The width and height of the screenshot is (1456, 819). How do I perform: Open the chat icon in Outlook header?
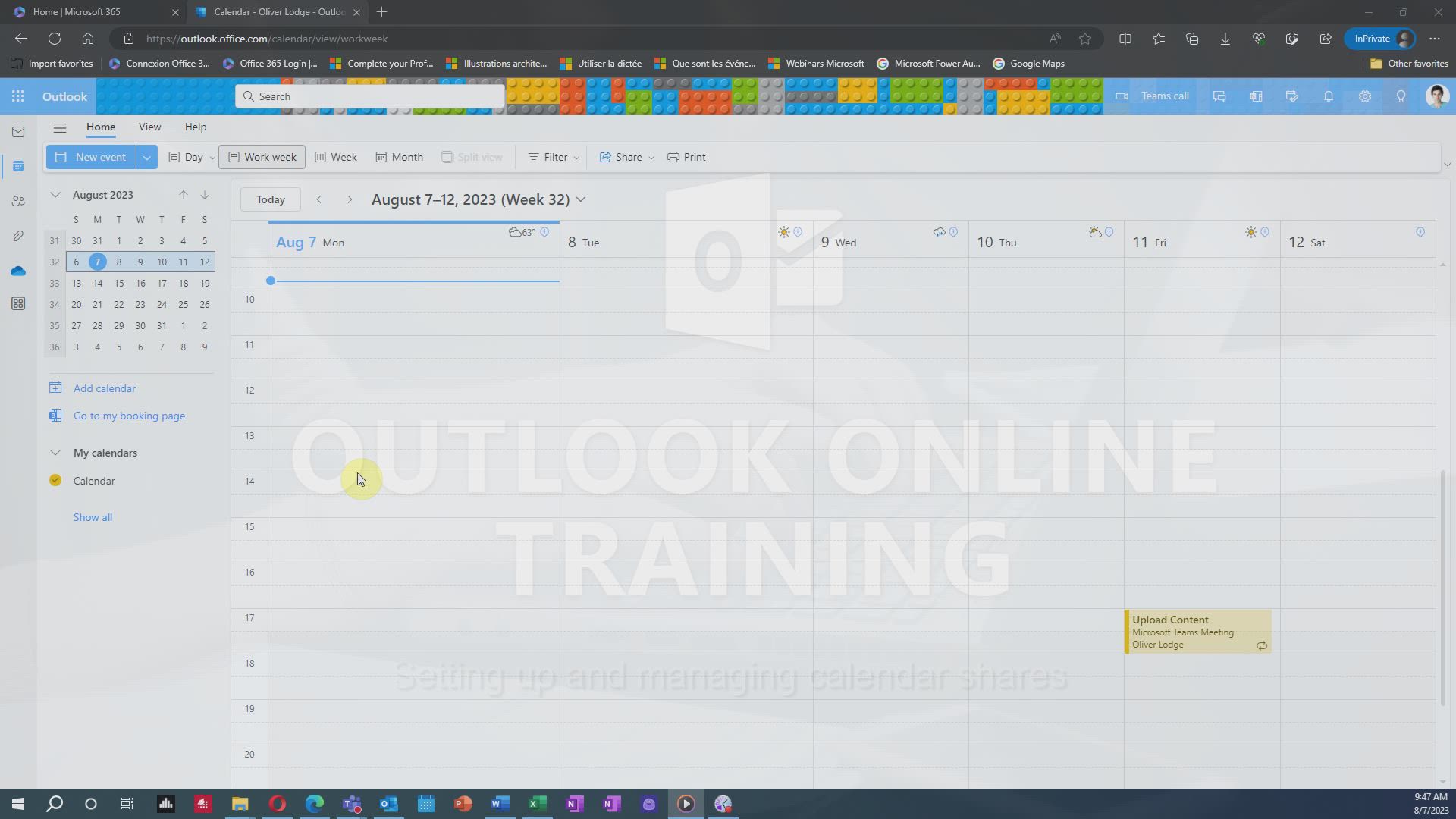click(1219, 96)
